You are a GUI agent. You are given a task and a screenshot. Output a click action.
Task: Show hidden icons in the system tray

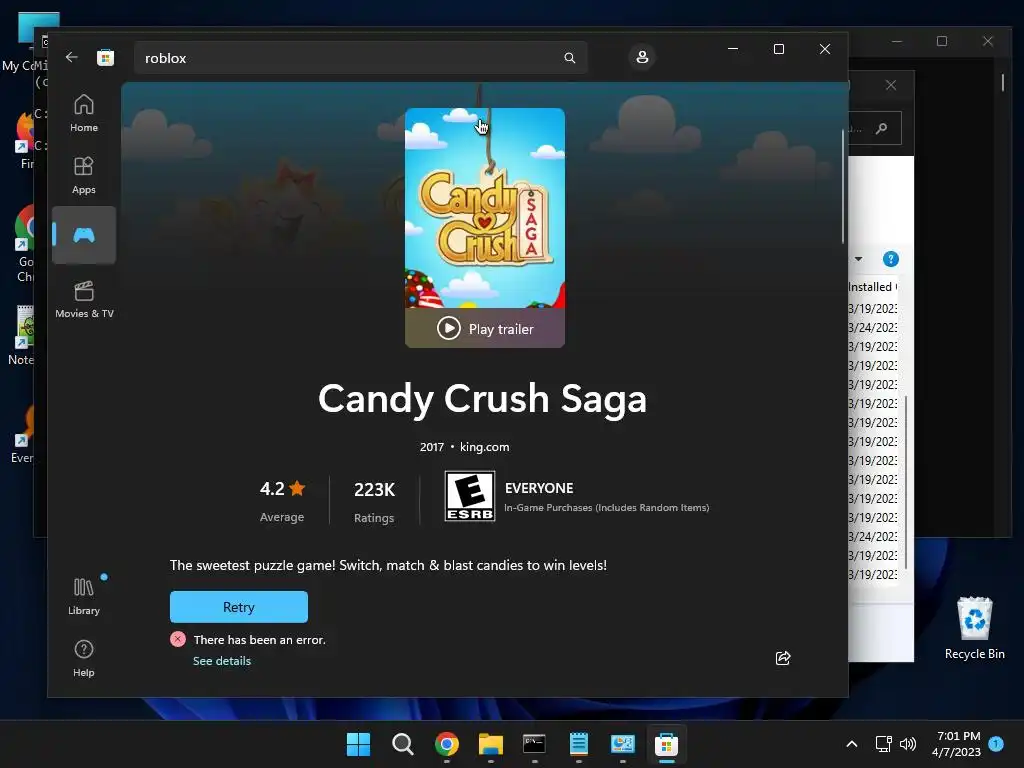pyautogui.click(x=852, y=744)
